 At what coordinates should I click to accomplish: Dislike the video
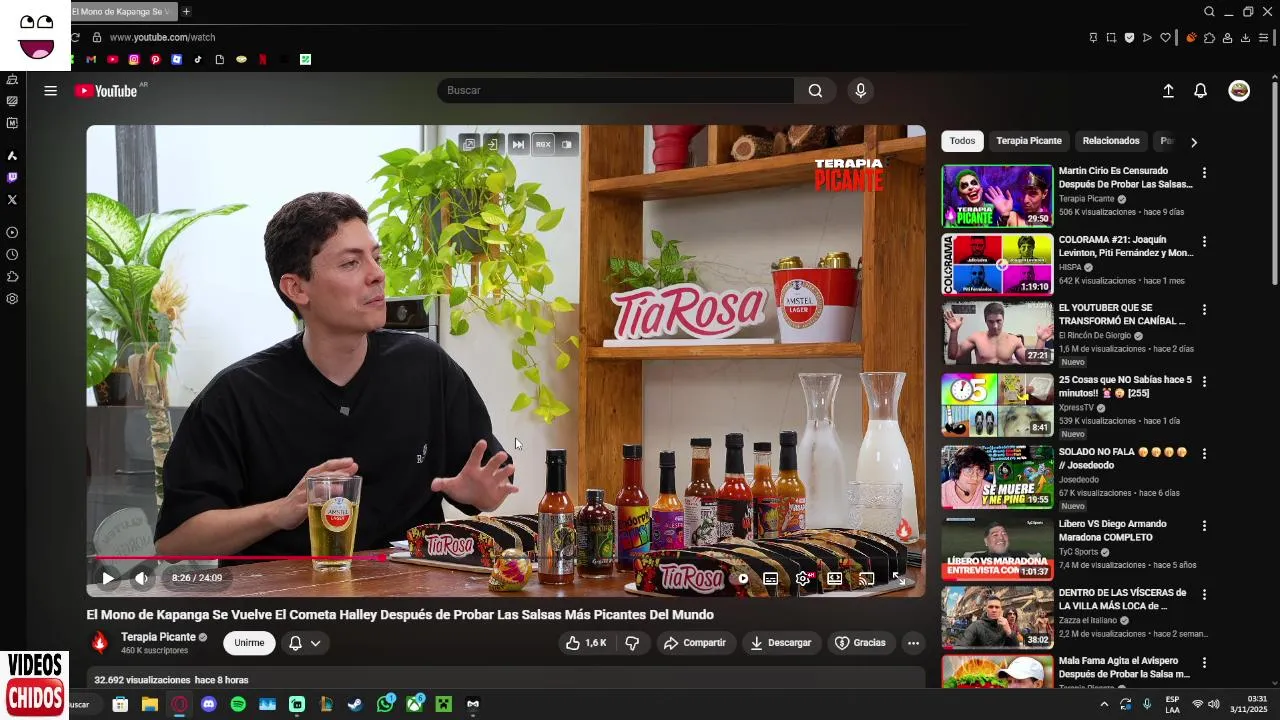coord(632,643)
